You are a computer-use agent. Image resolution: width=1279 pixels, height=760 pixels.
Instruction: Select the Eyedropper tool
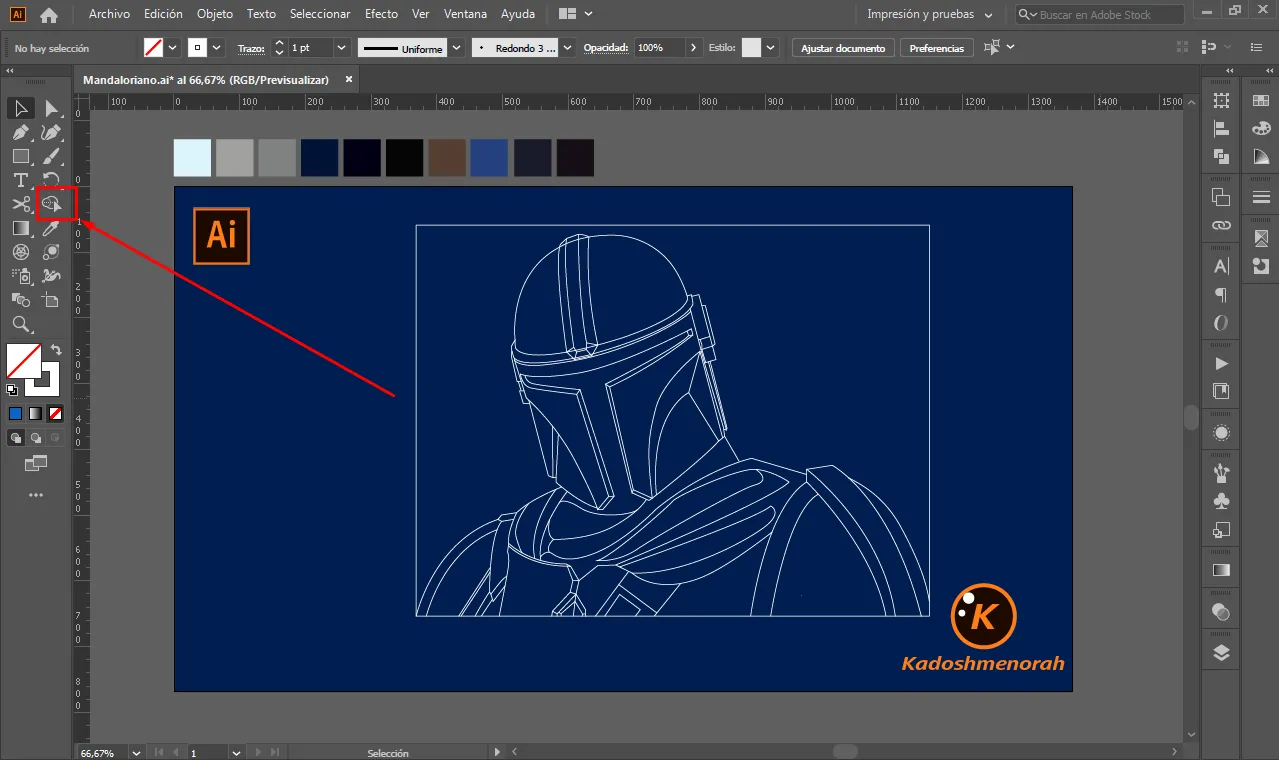51,228
